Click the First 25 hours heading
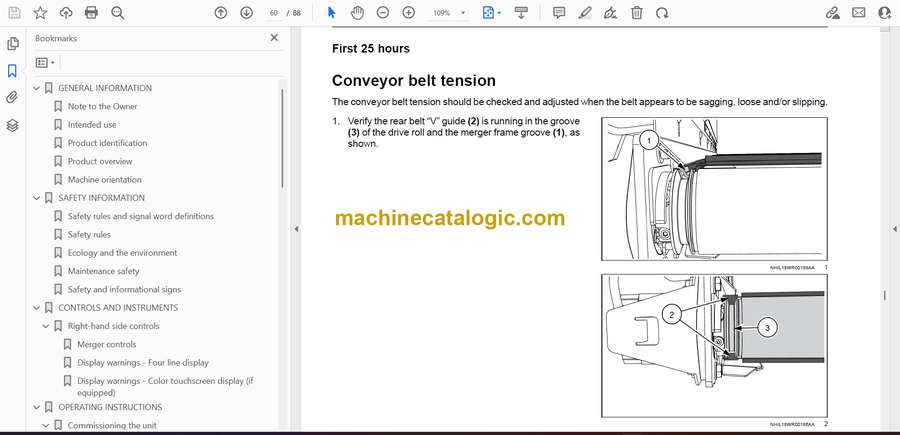900x435 pixels. 371,49
